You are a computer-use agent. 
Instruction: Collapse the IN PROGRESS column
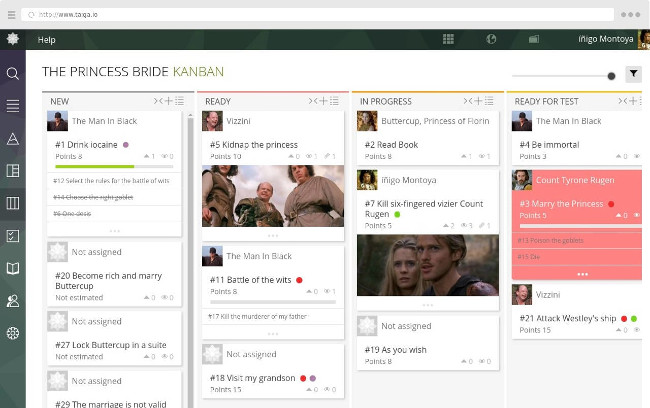pos(467,101)
